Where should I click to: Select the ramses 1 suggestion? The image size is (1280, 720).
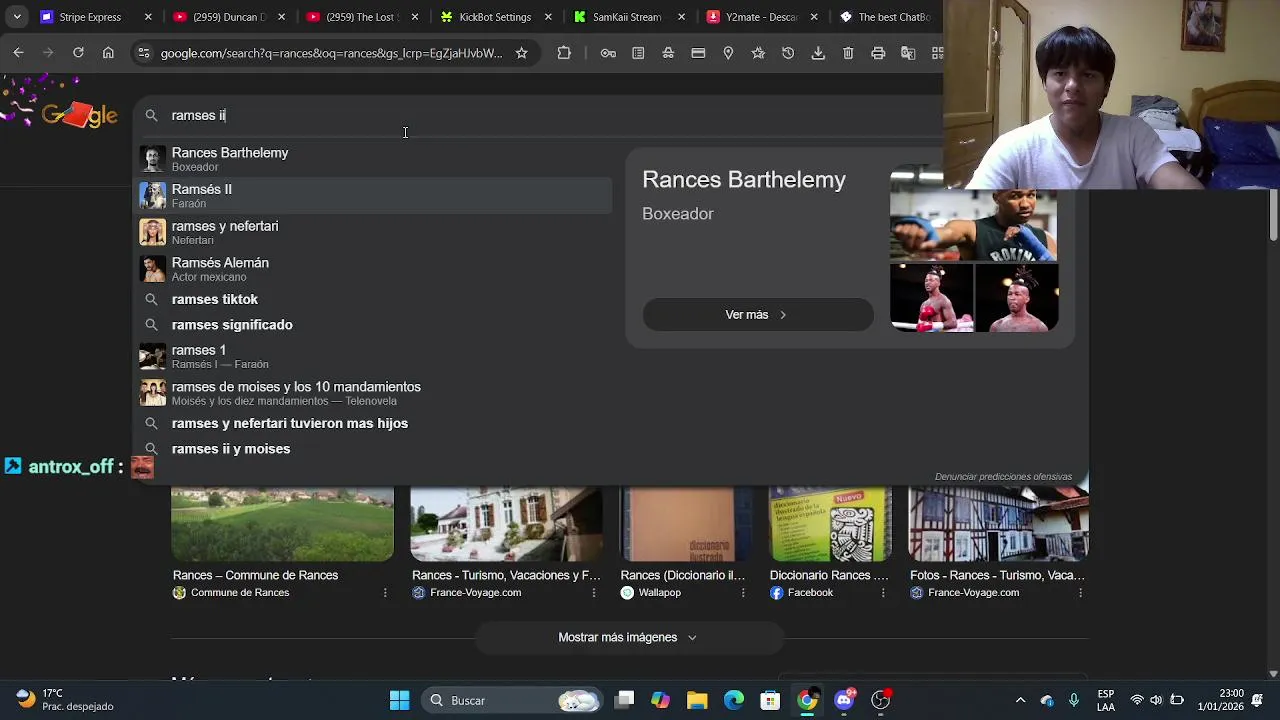[374, 356]
